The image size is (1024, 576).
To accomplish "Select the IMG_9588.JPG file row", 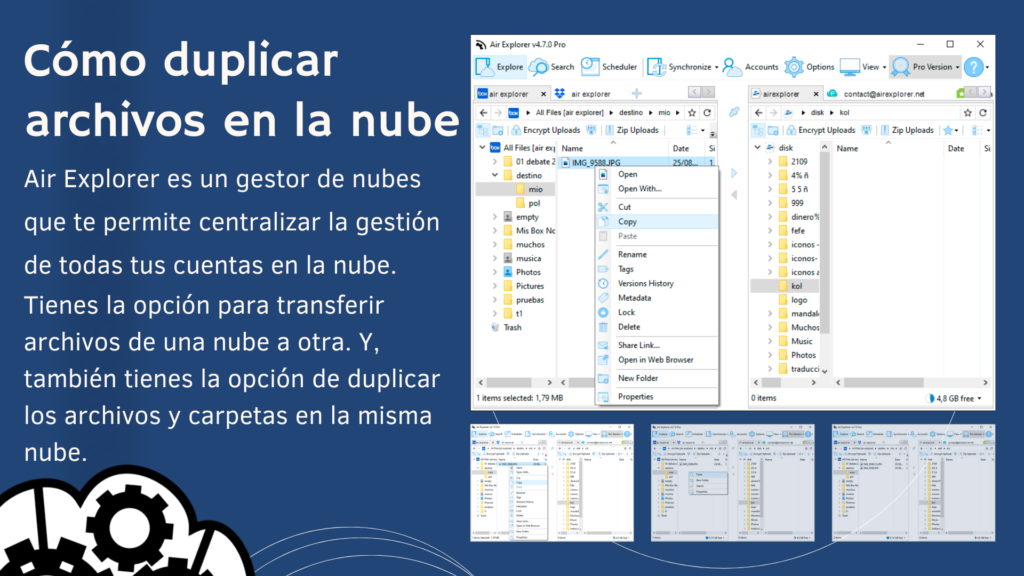I will coord(637,162).
